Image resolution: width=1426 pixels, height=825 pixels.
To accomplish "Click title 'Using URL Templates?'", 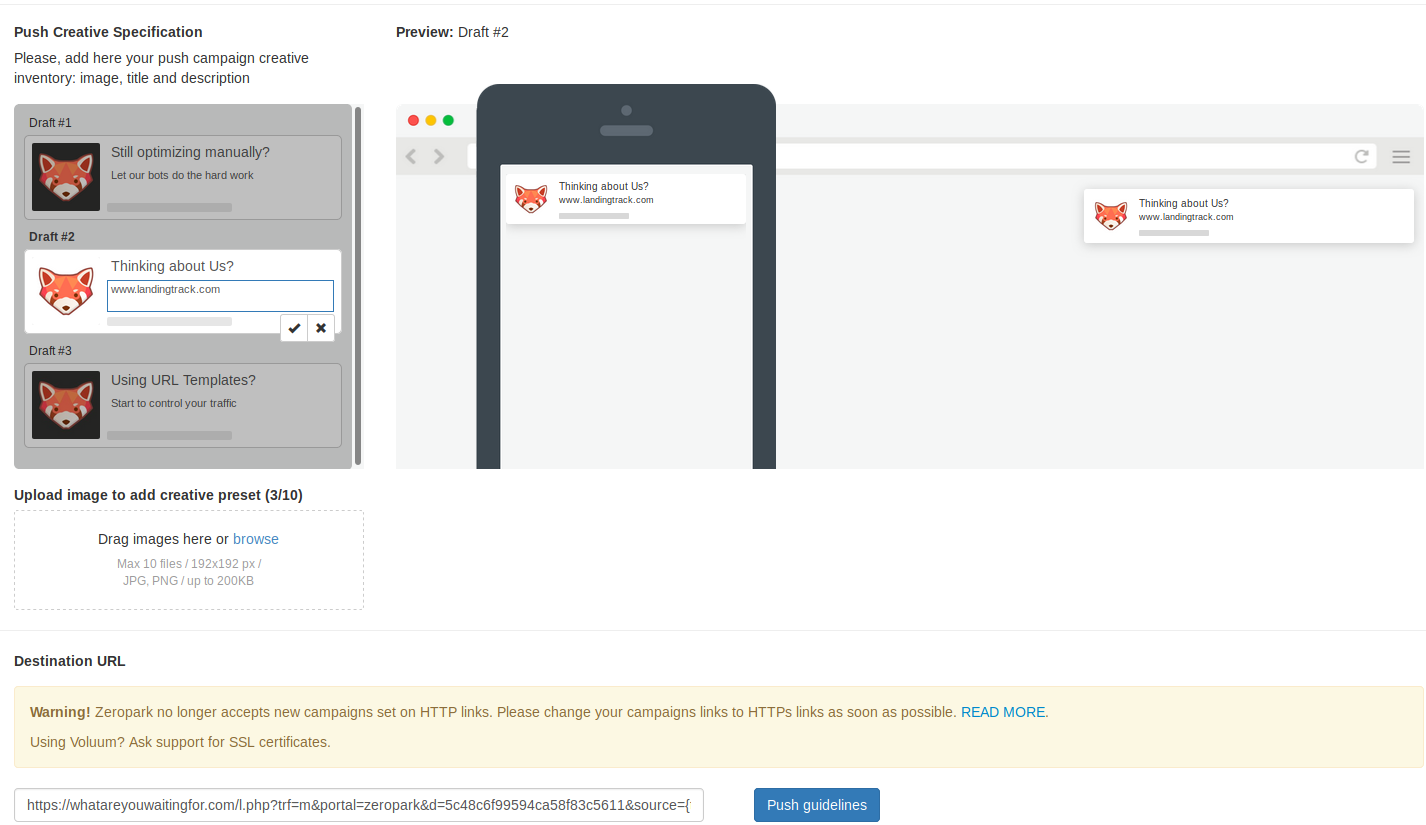I will [x=183, y=380].
